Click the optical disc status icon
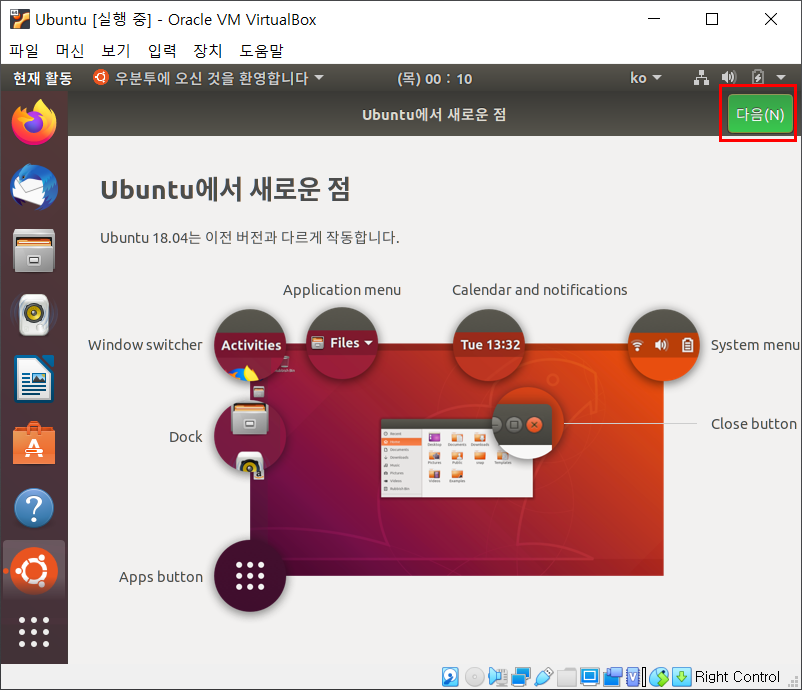Screen dimensions: 802x690 [475, 677]
